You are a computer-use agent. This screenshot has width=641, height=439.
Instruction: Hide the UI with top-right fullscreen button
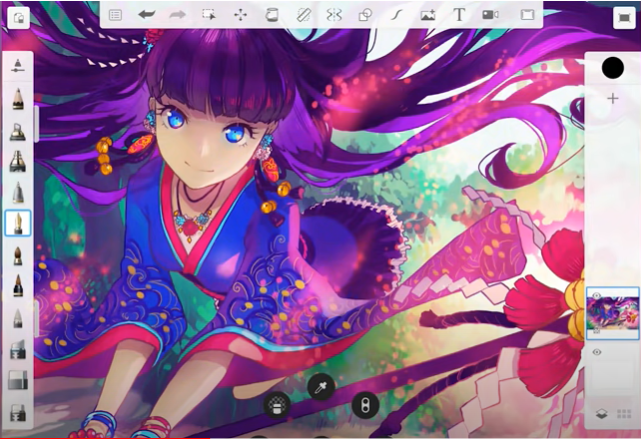tap(624, 18)
